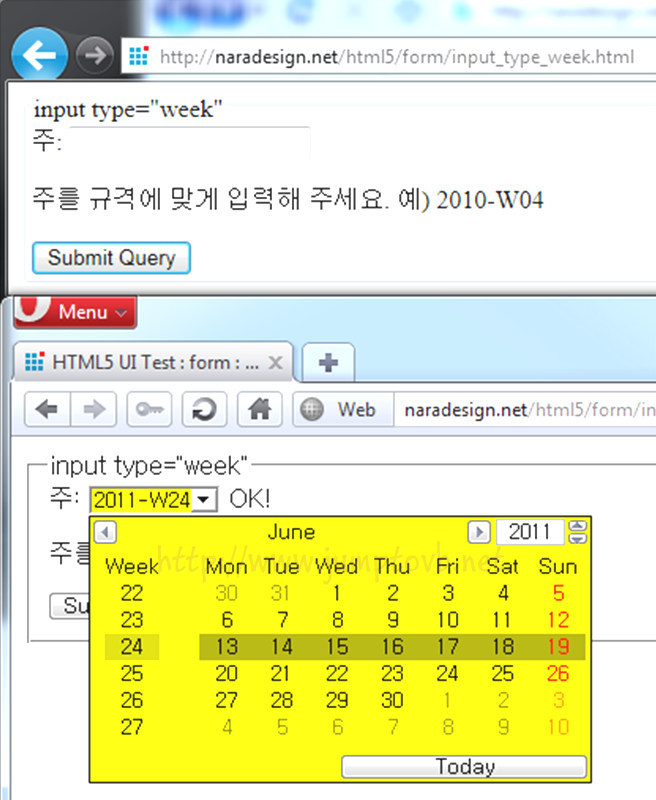Image resolution: width=656 pixels, height=800 pixels.
Task: Pick Sunday June 26 in calendar
Action: [x=558, y=673]
